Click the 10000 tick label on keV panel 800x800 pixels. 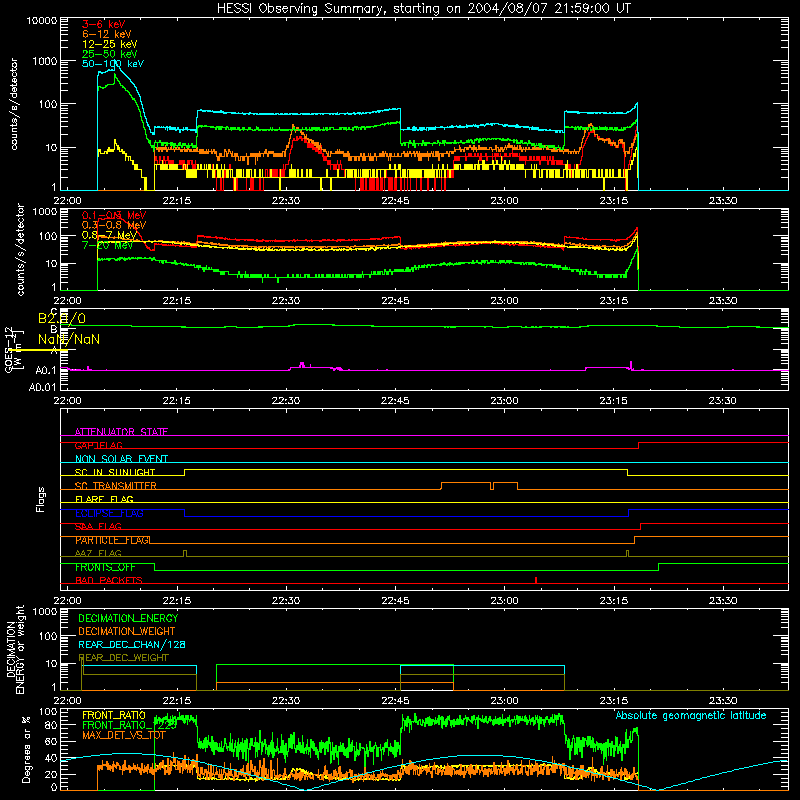point(42,21)
